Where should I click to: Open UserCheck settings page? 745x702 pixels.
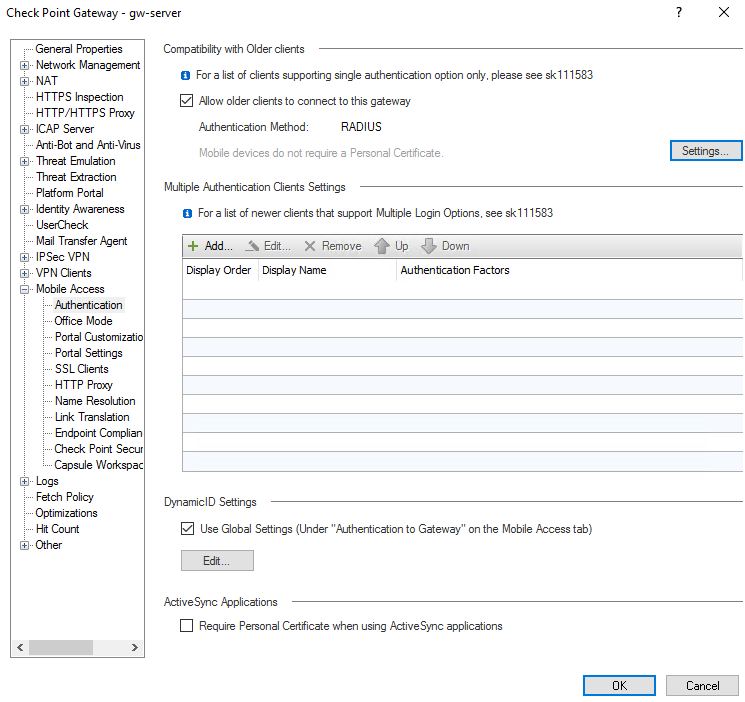click(62, 225)
